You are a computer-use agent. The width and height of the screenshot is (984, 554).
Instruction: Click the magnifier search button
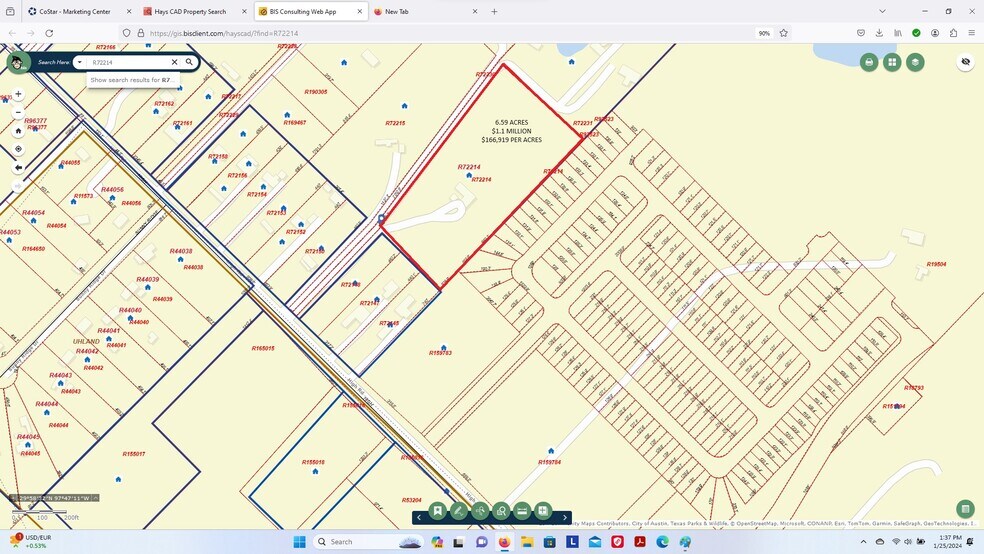tap(189, 62)
